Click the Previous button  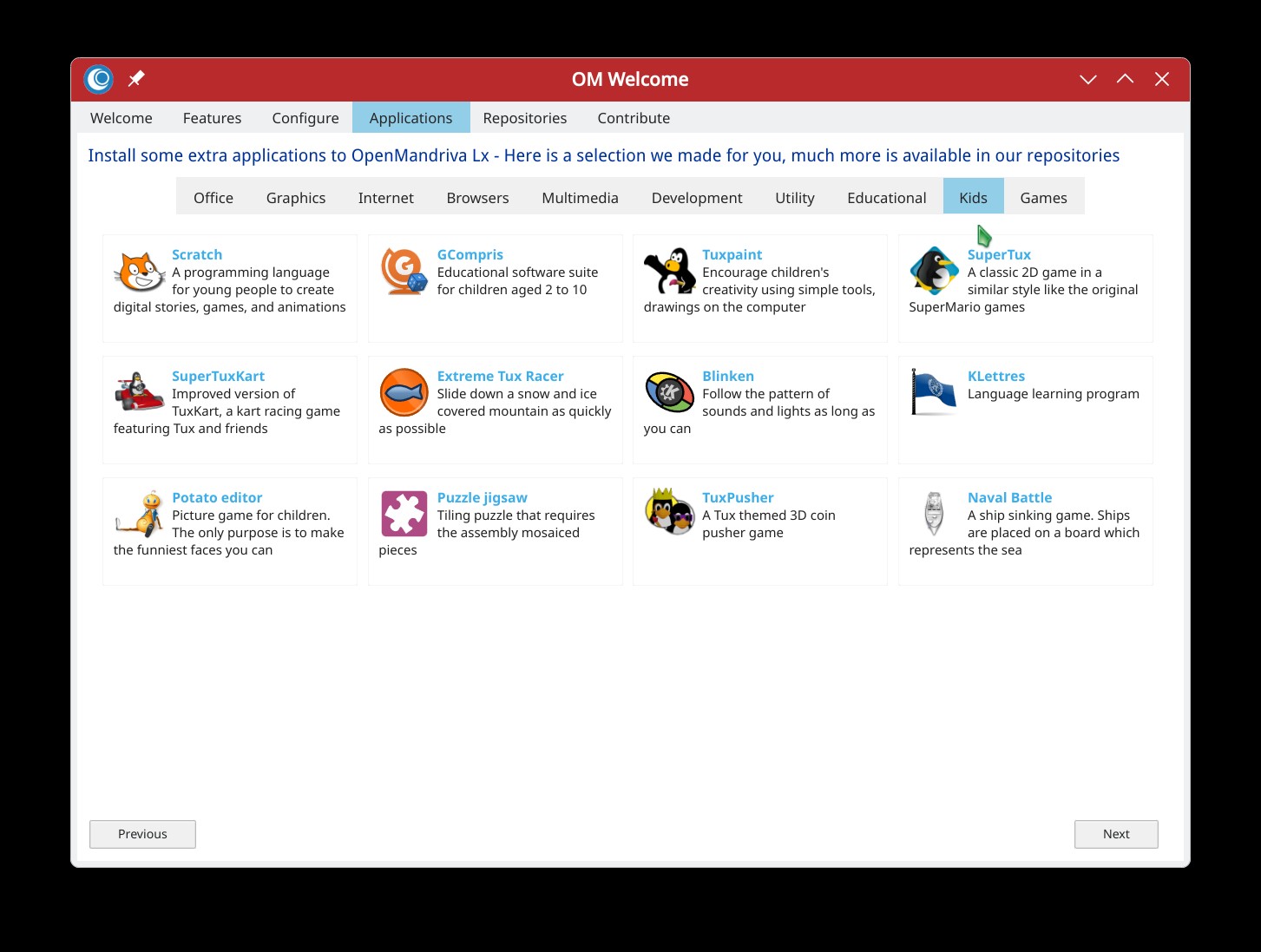pos(142,834)
